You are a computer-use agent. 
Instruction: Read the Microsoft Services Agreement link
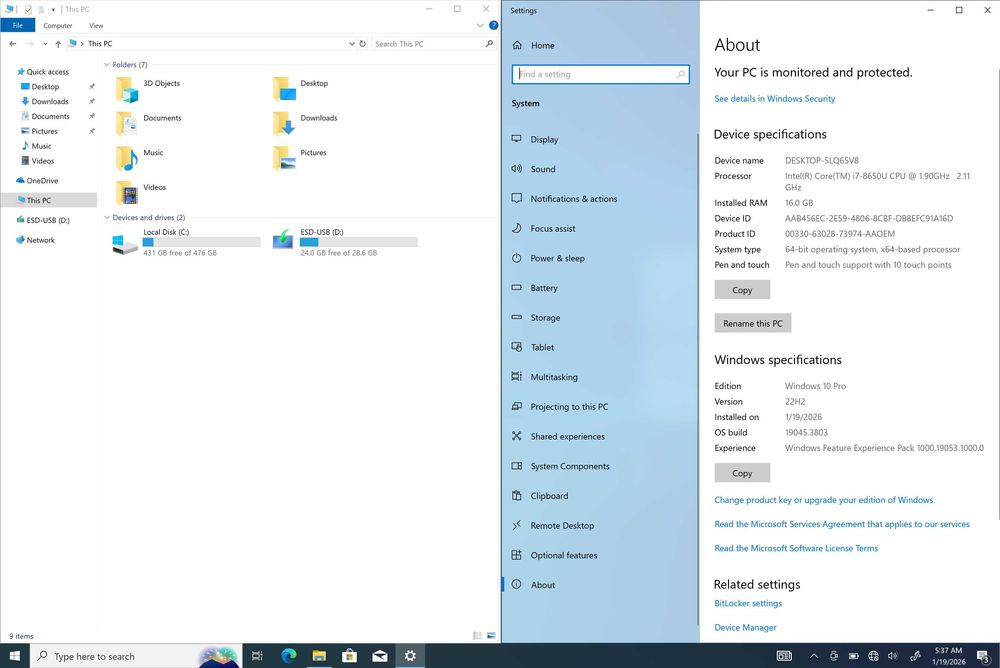tap(842, 524)
